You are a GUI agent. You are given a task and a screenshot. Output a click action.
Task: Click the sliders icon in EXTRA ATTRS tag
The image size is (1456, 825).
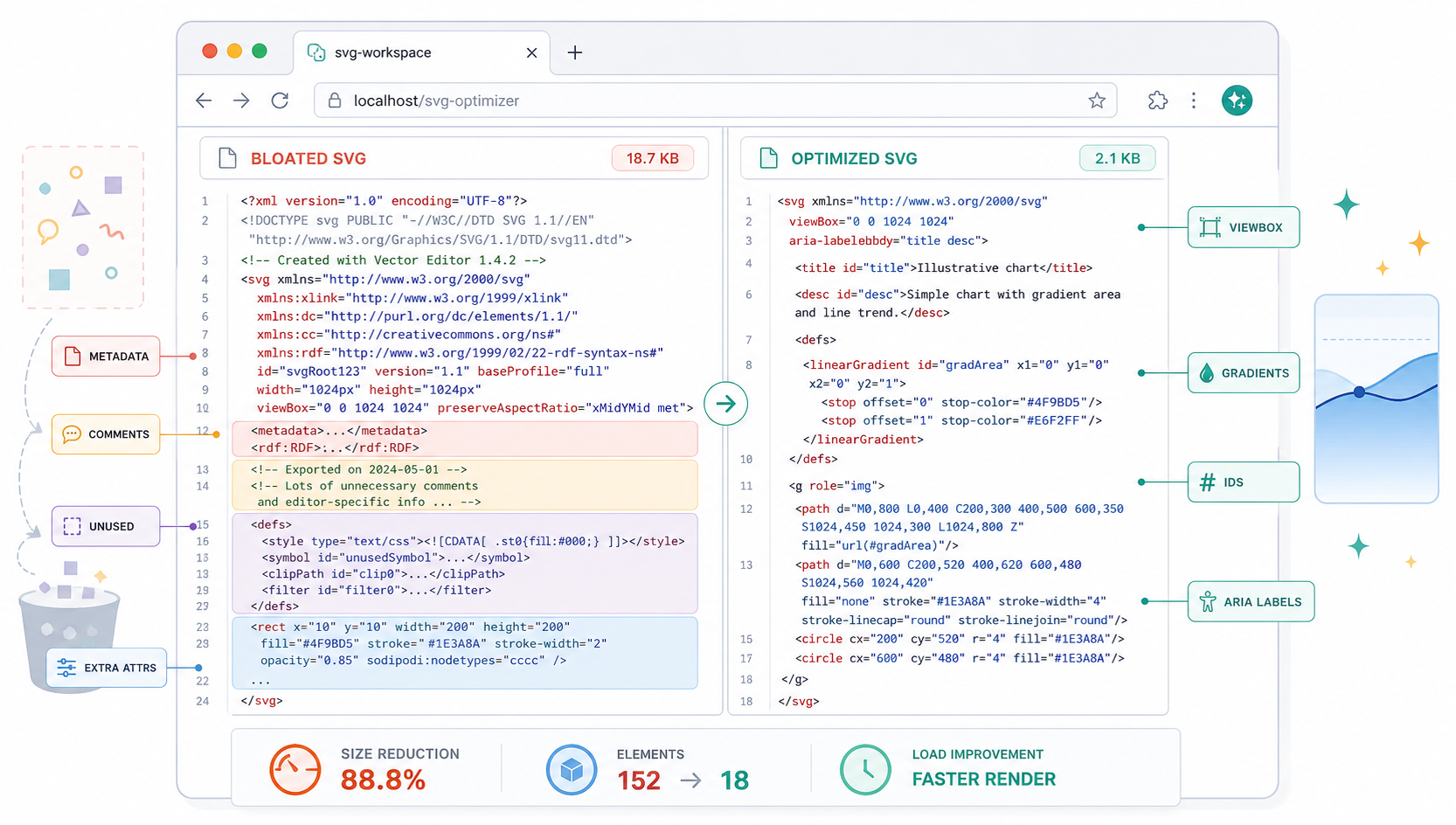[66, 668]
